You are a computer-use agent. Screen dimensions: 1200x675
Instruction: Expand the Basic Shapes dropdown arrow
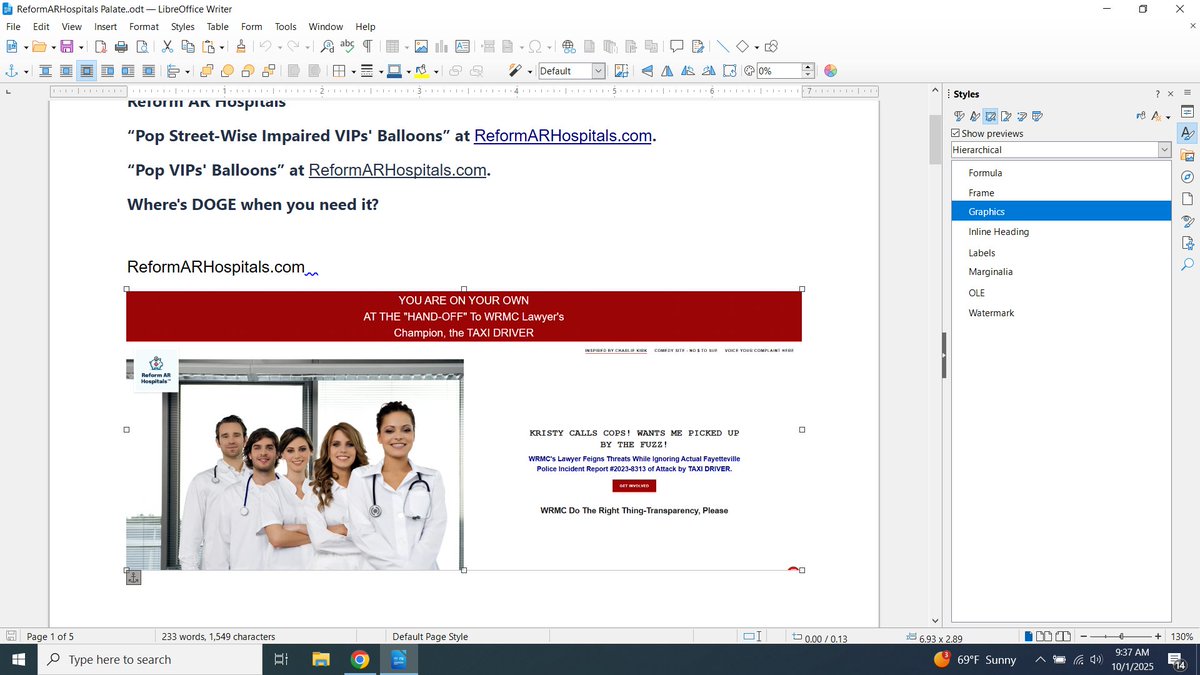756,46
